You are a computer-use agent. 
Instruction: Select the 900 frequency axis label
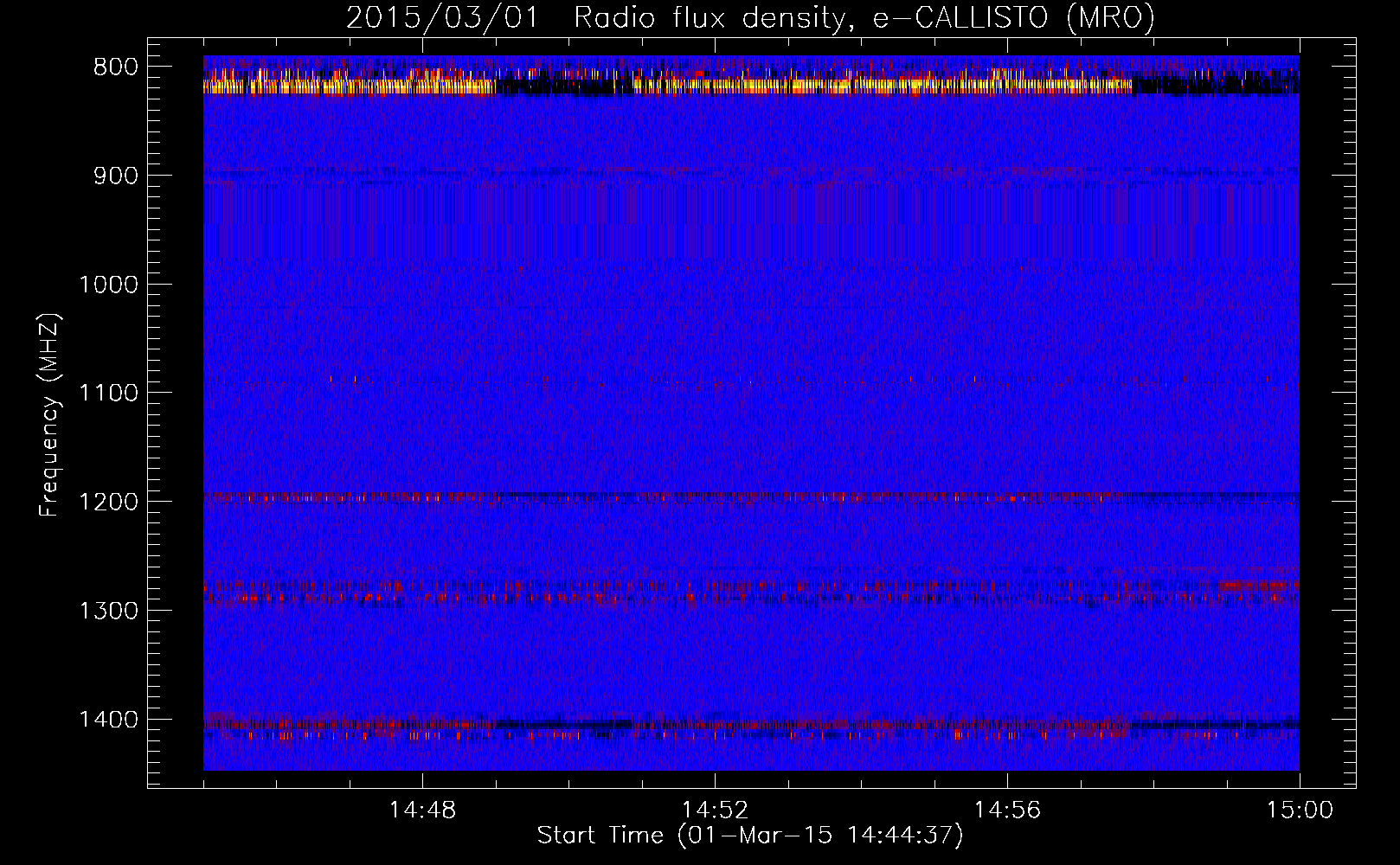point(115,176)
